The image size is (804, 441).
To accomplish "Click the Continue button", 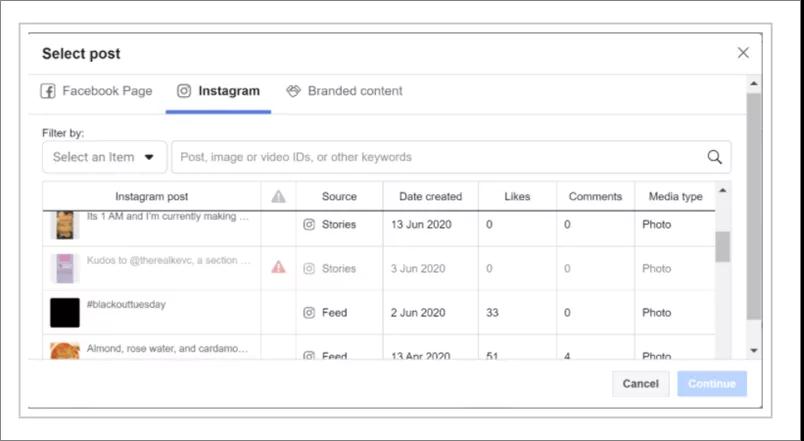I will click(711, 384).
